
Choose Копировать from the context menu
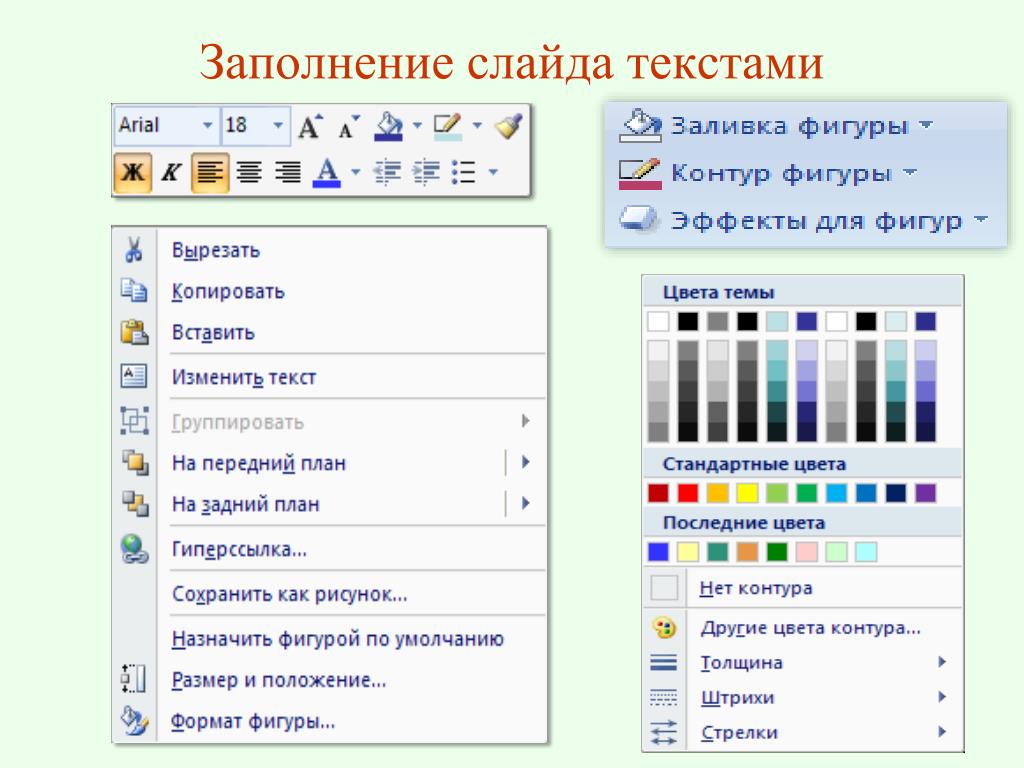(329, 291)
